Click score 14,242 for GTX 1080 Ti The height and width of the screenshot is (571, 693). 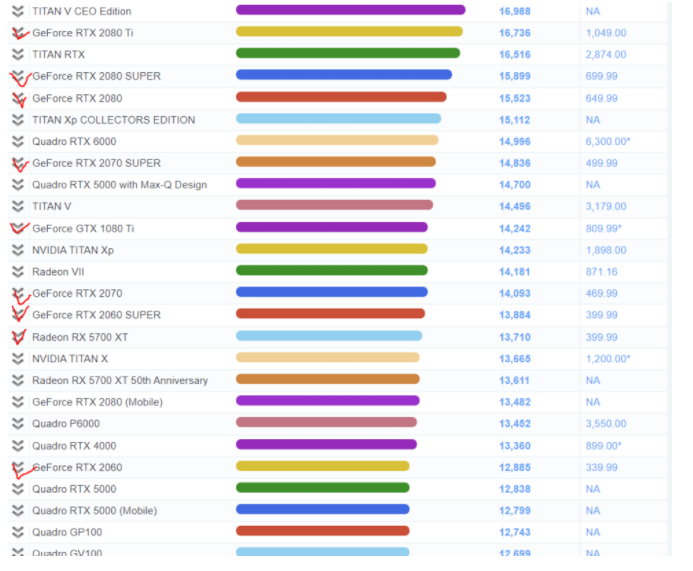pyautogui.click(x=515, y=228)
